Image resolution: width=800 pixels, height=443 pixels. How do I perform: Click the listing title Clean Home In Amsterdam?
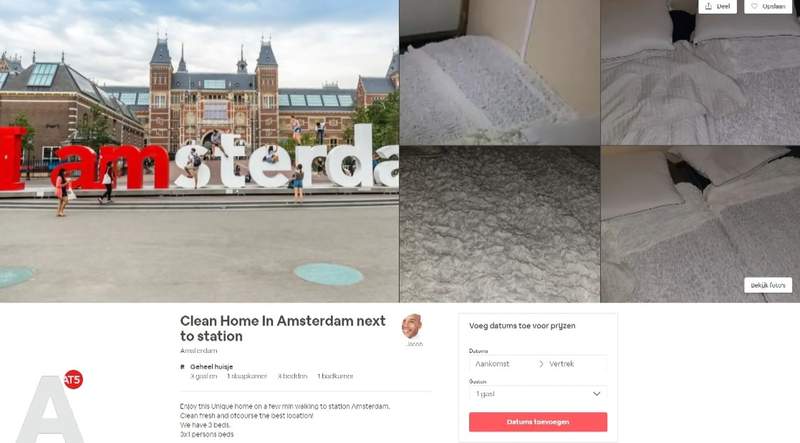[x=283, y=328]
